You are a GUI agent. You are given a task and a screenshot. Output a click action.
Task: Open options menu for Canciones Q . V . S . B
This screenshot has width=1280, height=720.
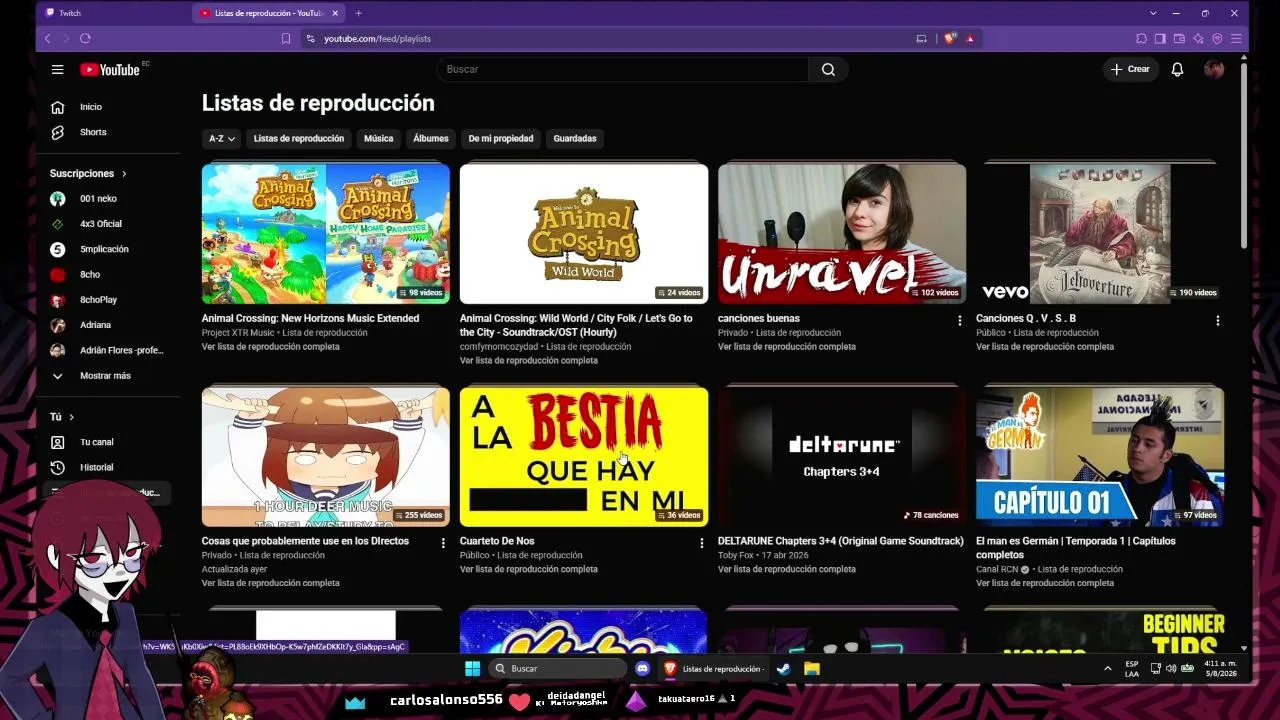coord(1217,321)
